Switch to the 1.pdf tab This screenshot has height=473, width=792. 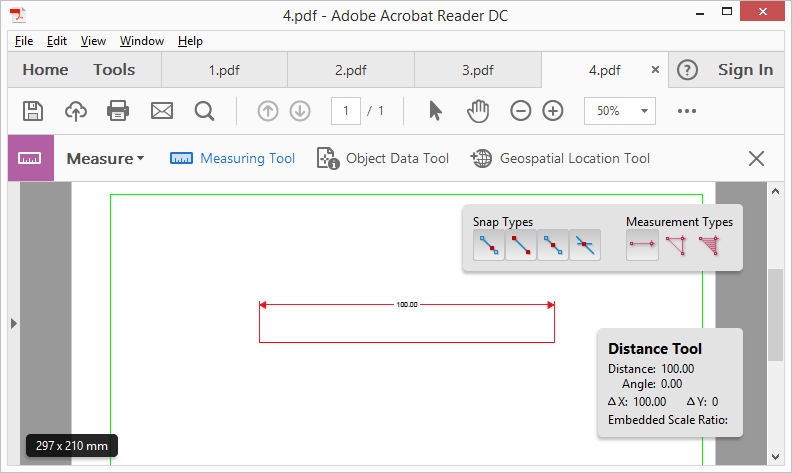pyautogui.click(x=224, y=70)
